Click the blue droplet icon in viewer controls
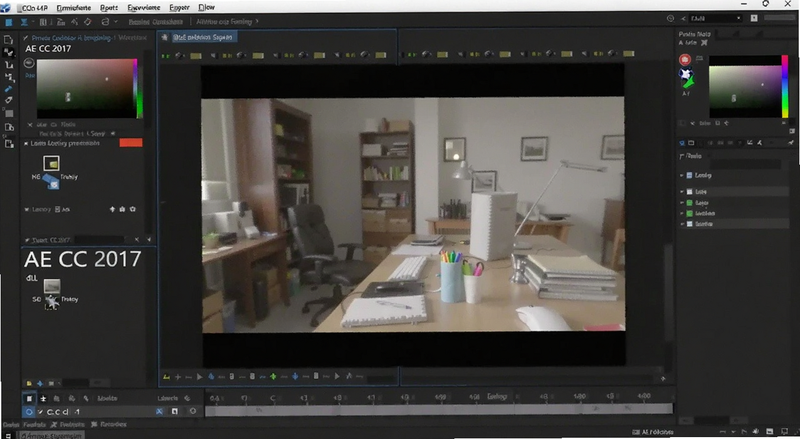The width and height of the screenshot is (800, 439). point(211,377)
